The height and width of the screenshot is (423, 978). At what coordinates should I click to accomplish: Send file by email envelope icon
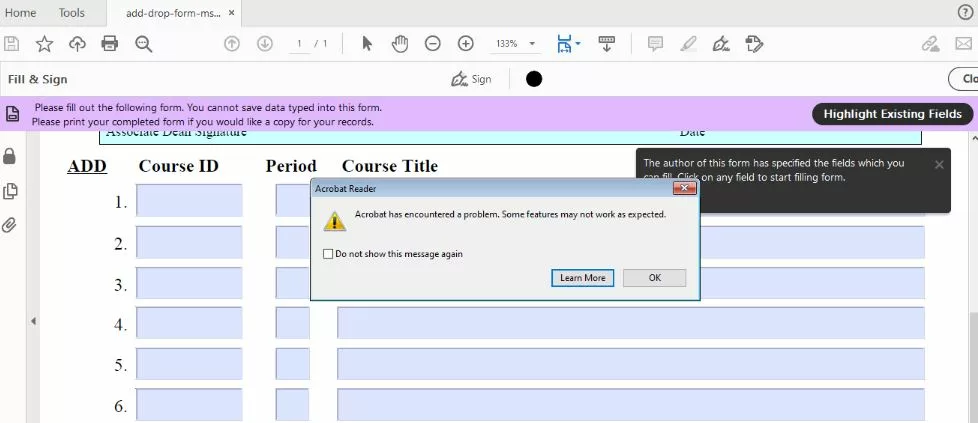pyautogui.click(x=964, y=44)
